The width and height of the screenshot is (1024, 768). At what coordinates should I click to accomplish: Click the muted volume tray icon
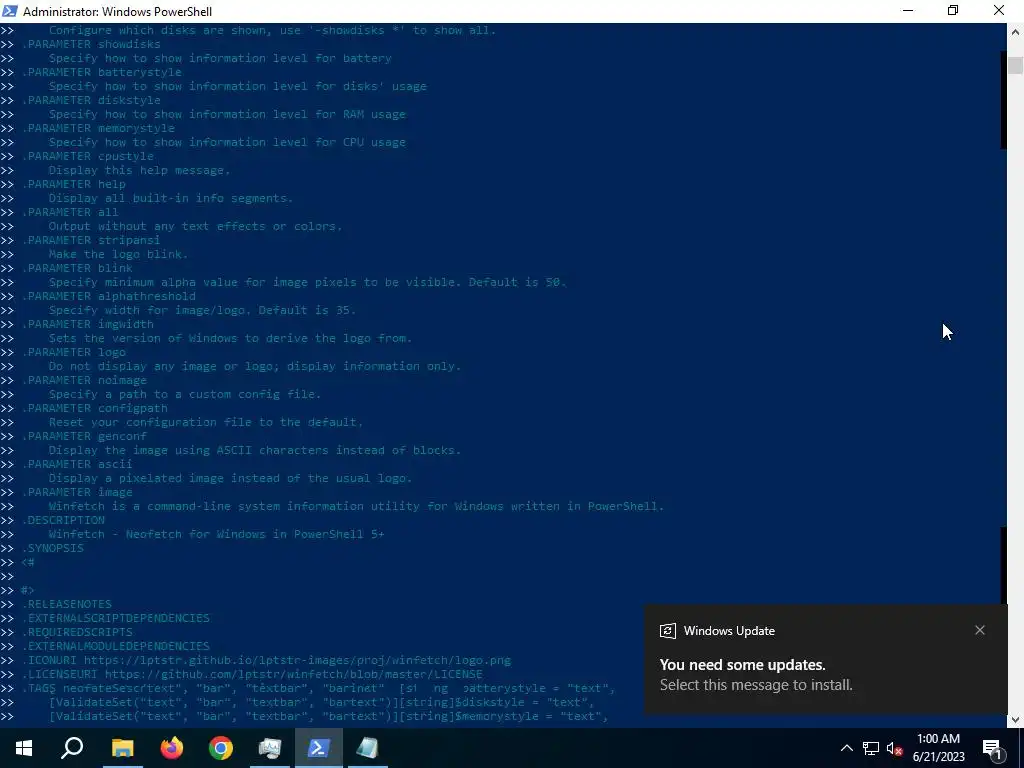(x=895, y=748)
